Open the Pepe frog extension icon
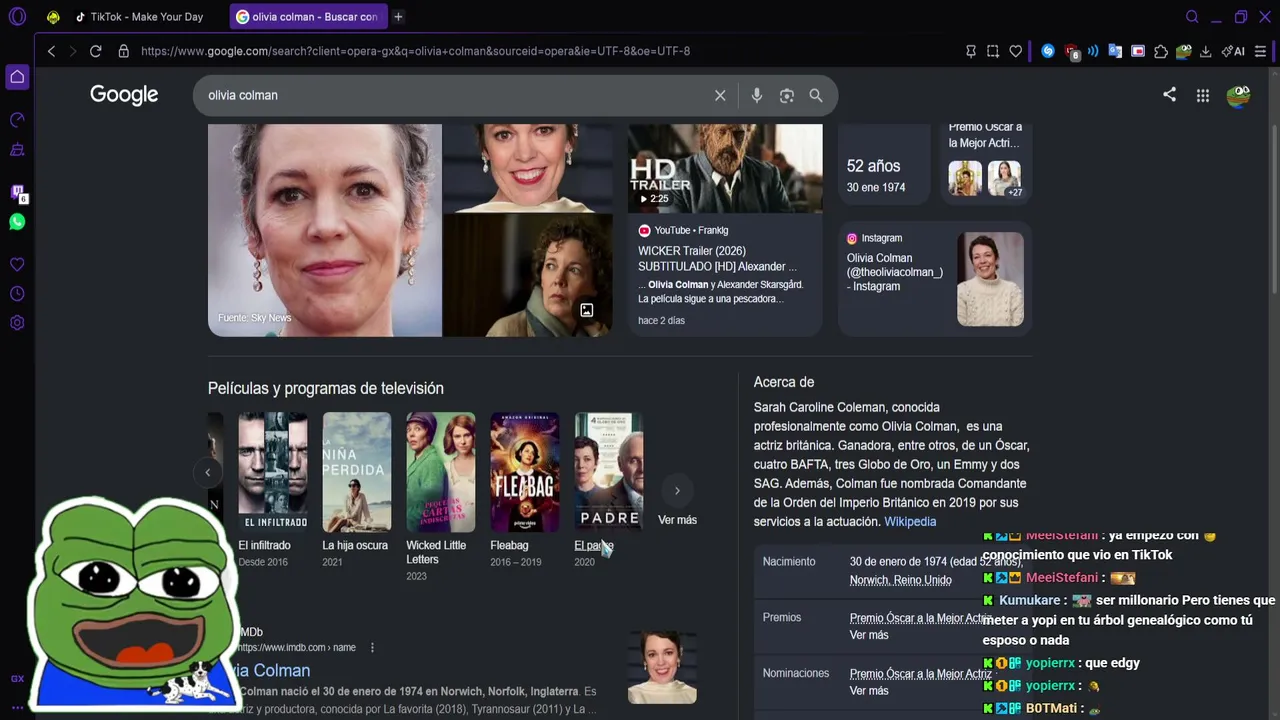The width and height of the screenshot is (1280, 720). pyautogui.click(x=1184, y=51)
